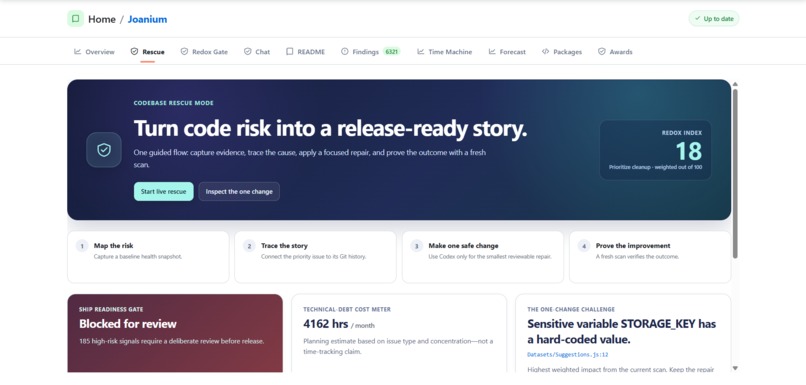806x385 pixels.
Task: Switch to the Chat tab
Action: click(x=257, y=52)
